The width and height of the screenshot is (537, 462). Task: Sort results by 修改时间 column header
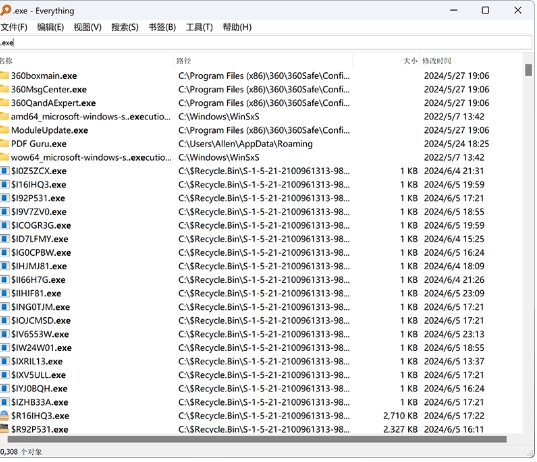coord(437,61)
